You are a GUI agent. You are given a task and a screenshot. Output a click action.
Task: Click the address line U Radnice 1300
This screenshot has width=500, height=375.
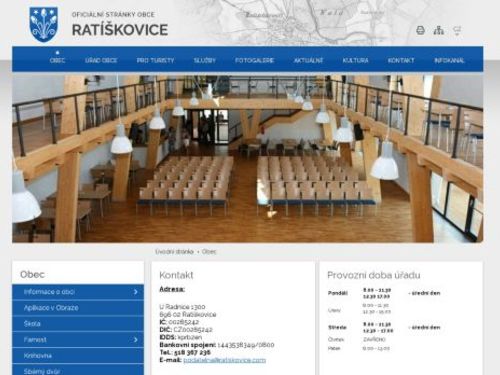tap(182, 307)
